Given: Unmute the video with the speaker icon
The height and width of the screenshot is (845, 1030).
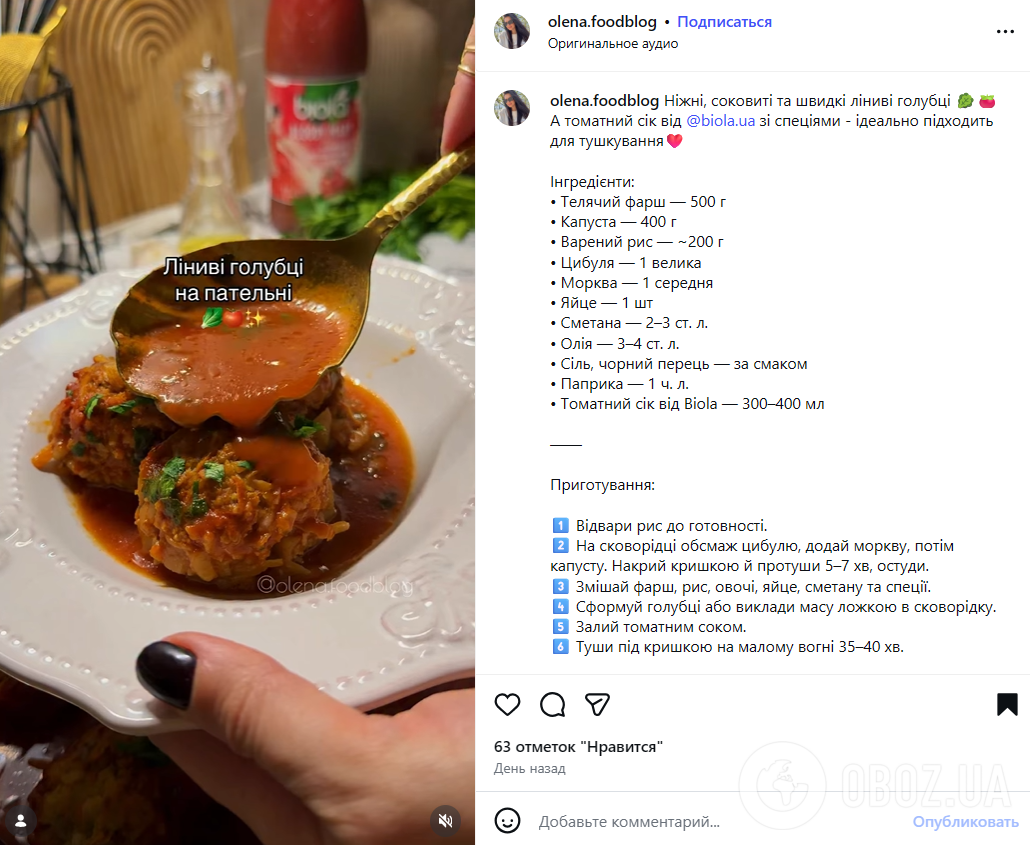Looking at the screenshot, I should [x=445, y=820].
